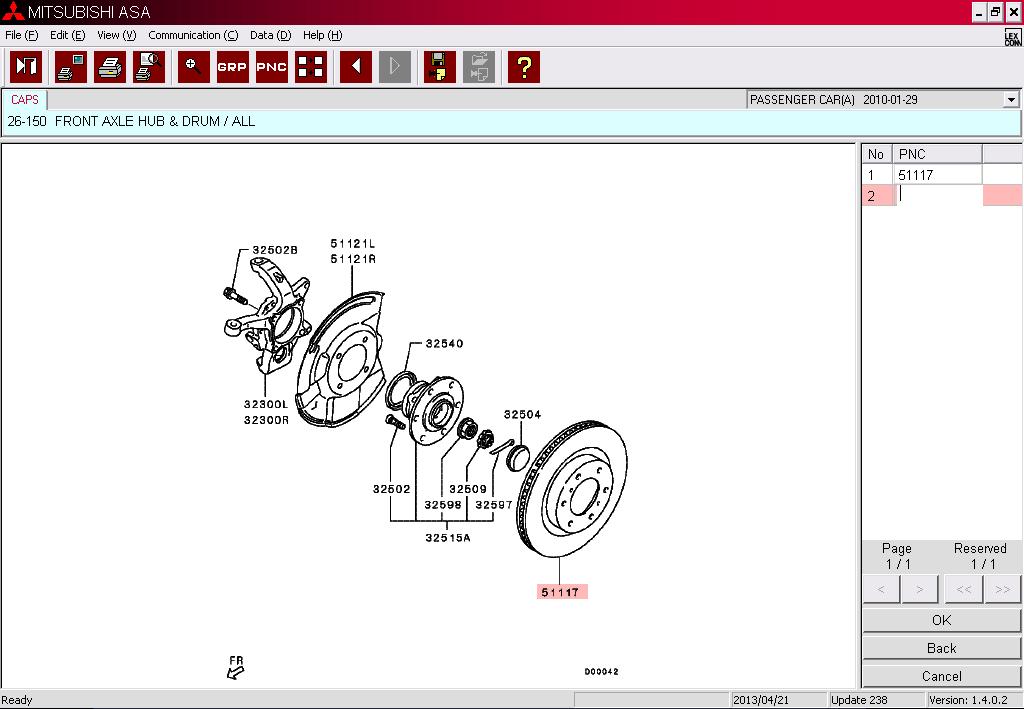Viewport: 1024px width, 709px height.
Task: Open the Communication menu
Action: coord(192,35)
